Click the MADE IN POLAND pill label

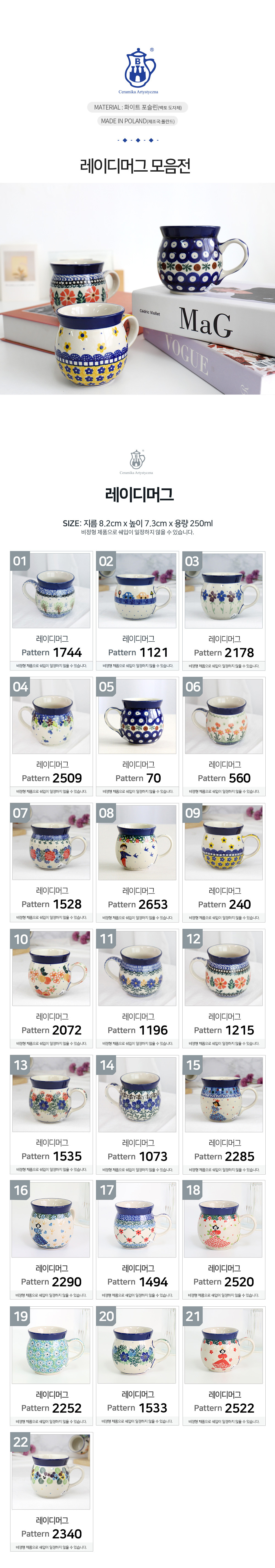pyautogui.click(x=138, y=121)
